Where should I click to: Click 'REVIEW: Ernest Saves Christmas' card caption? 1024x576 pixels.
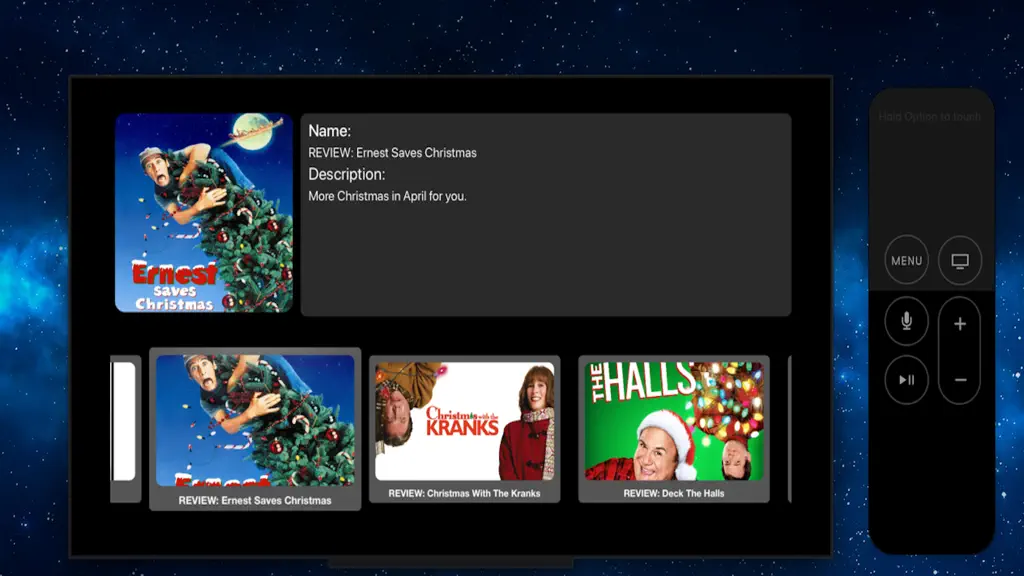(255, 500)
